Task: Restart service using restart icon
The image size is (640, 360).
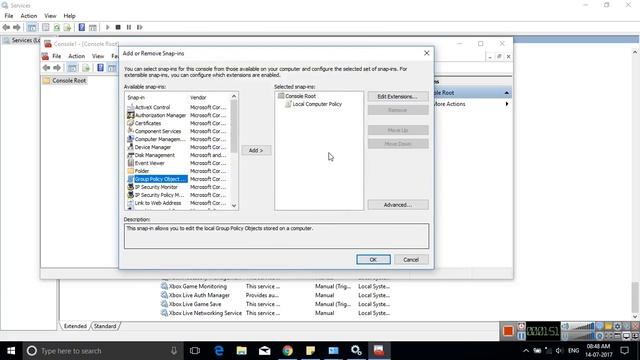Action: pos(140,27)
